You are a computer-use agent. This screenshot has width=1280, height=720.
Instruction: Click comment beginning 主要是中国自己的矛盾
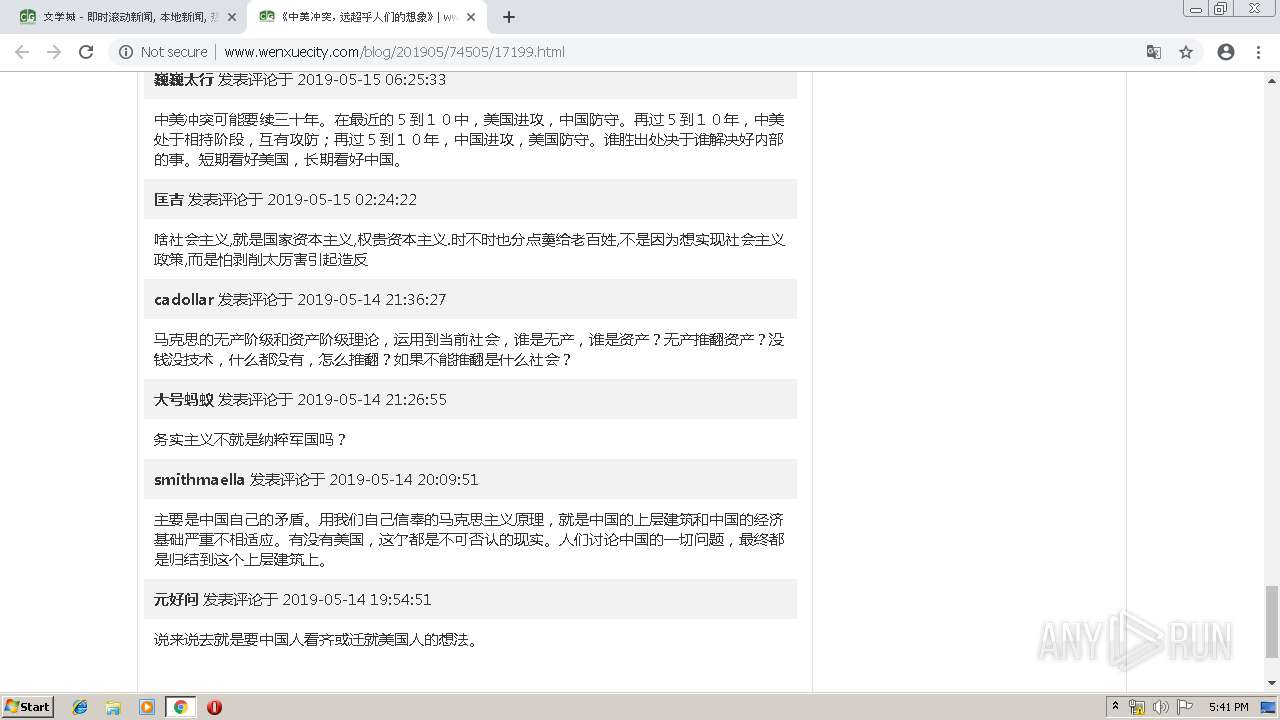coord(469,539)
